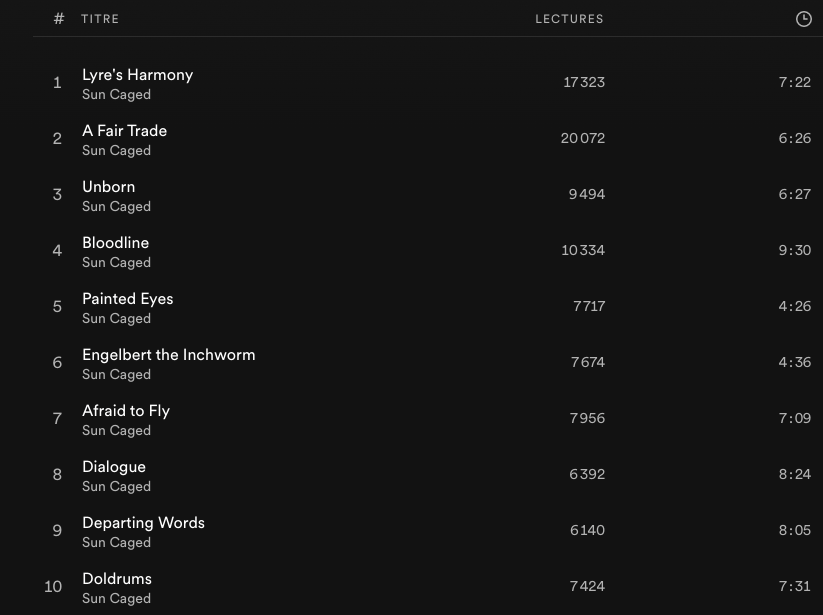
Task: Click the Afraid to Fly title
Action: (x=126, y=411)
